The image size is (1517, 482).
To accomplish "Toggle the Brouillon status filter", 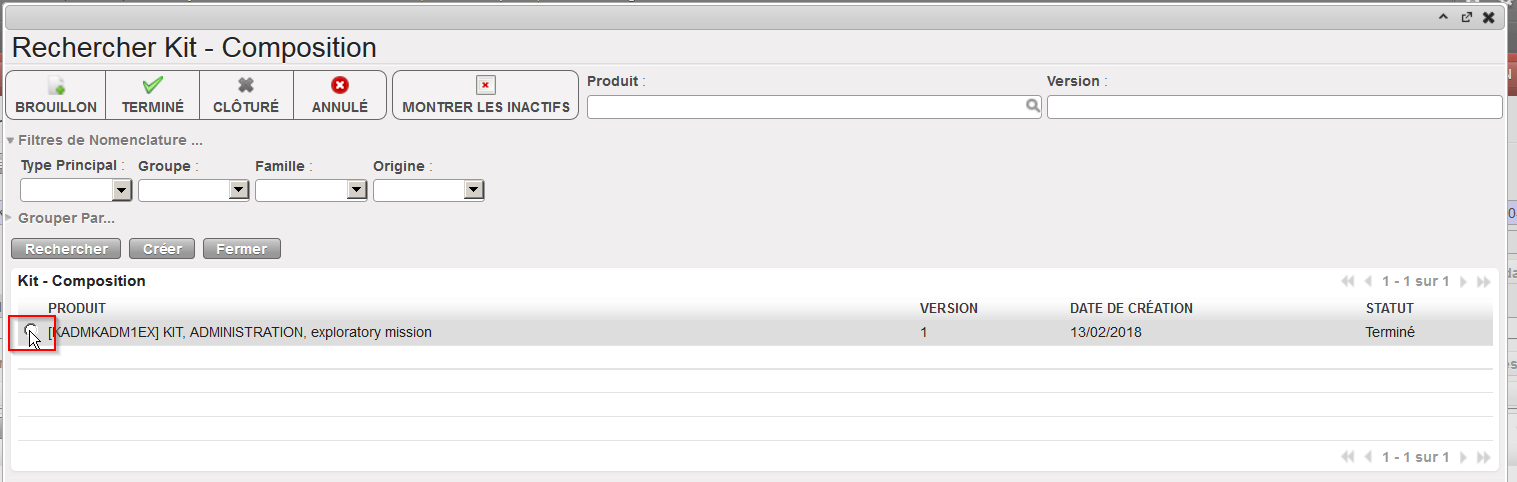I will 56,95.
